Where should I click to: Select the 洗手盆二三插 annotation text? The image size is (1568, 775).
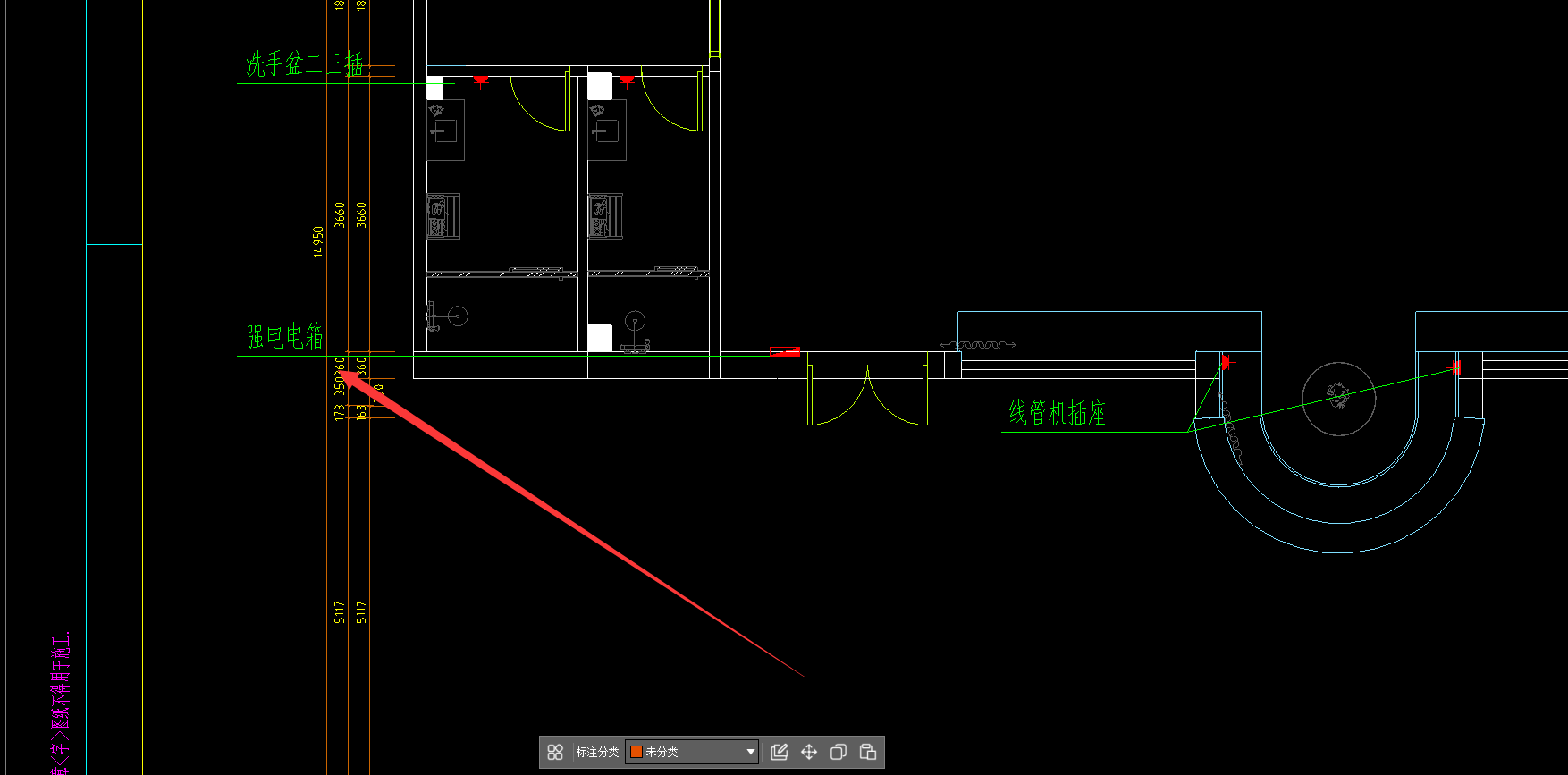[x=305, y=64]
